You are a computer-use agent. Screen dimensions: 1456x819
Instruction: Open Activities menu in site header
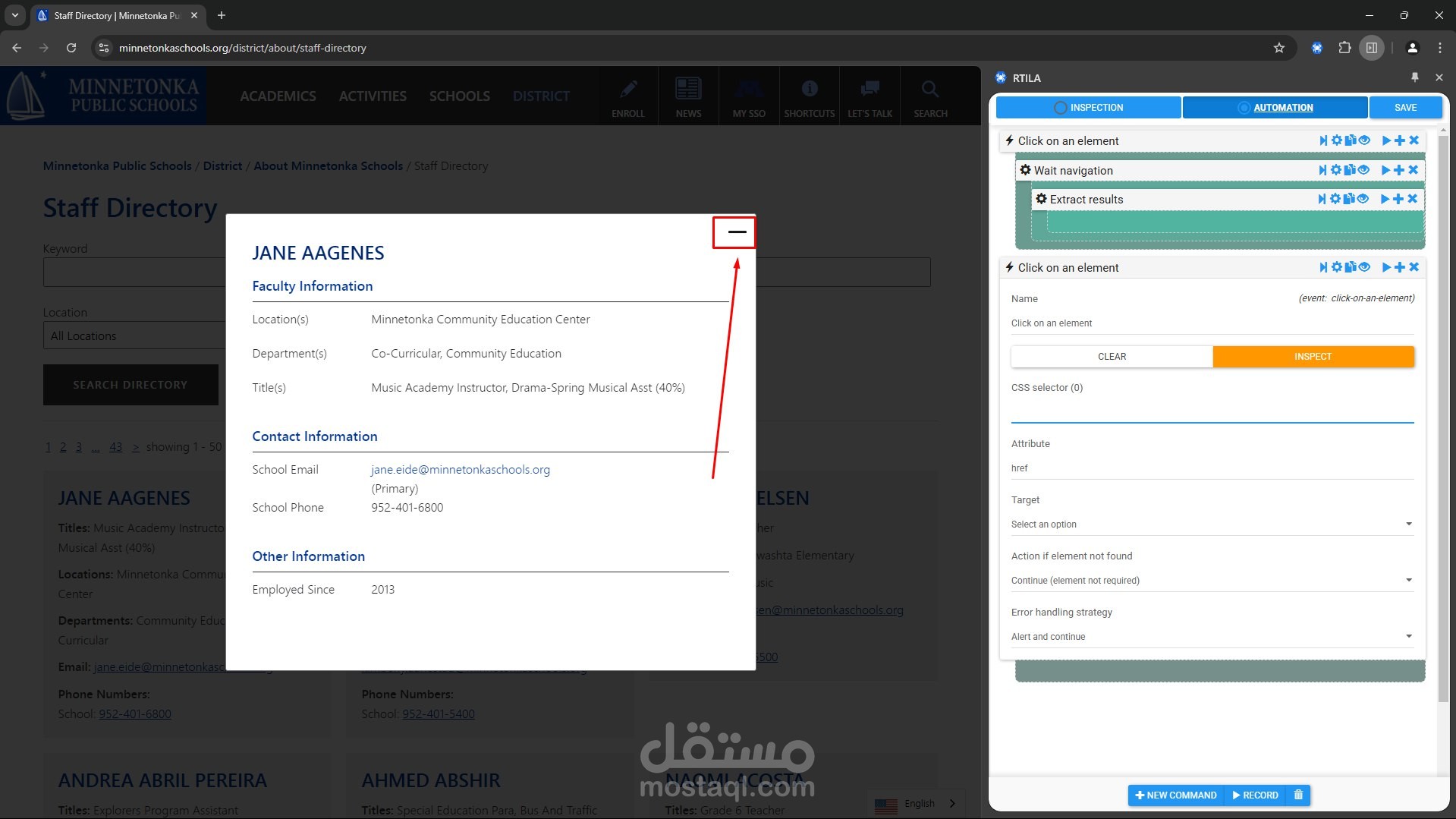(x=373, y=96)
